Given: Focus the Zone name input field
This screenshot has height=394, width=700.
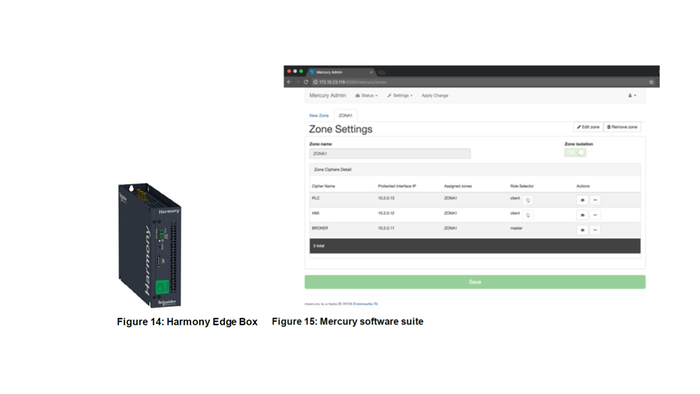Looking at the screenshot, I should coord(390,153).
